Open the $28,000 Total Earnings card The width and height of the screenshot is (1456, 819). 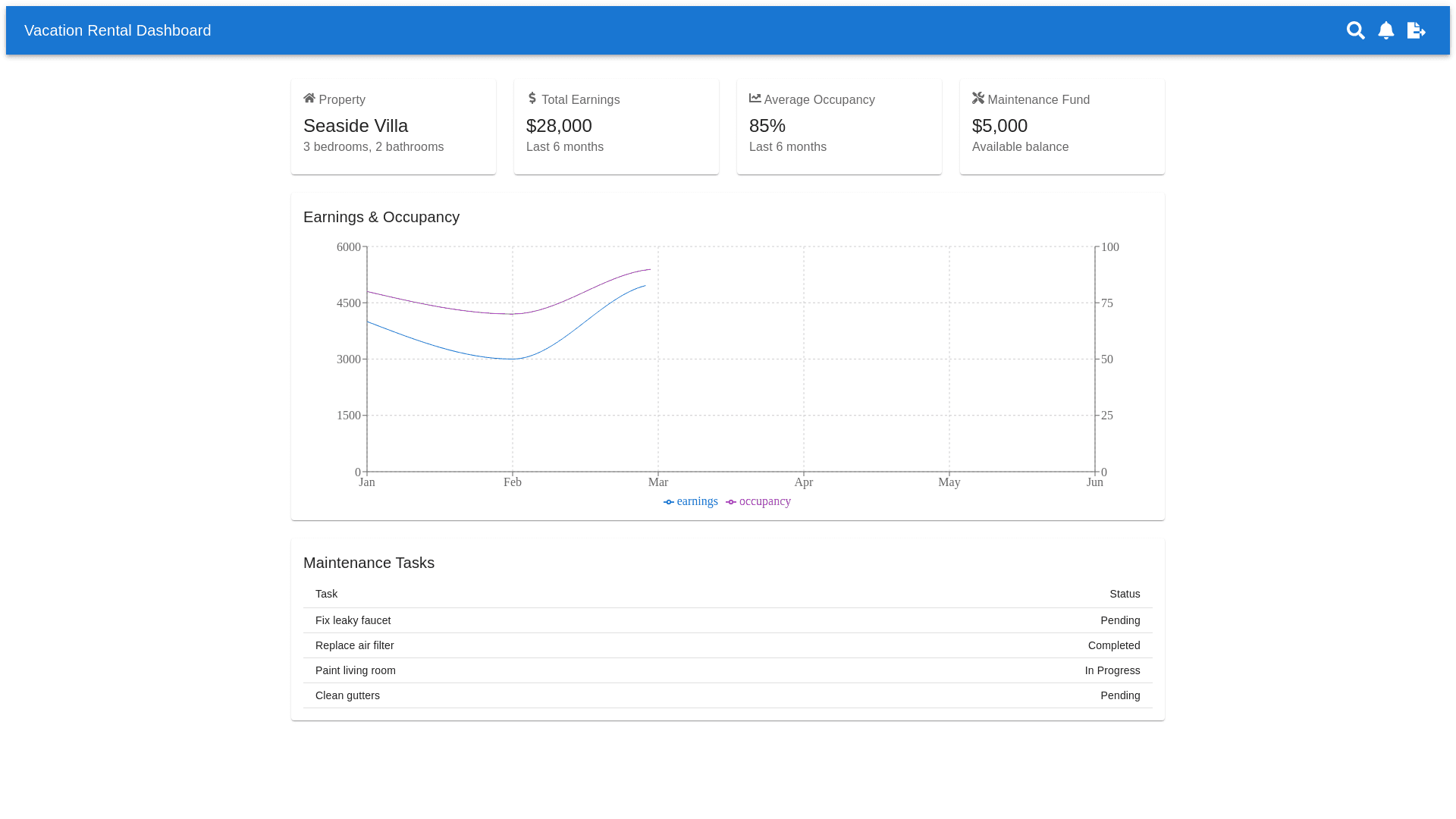click(616, 127)
